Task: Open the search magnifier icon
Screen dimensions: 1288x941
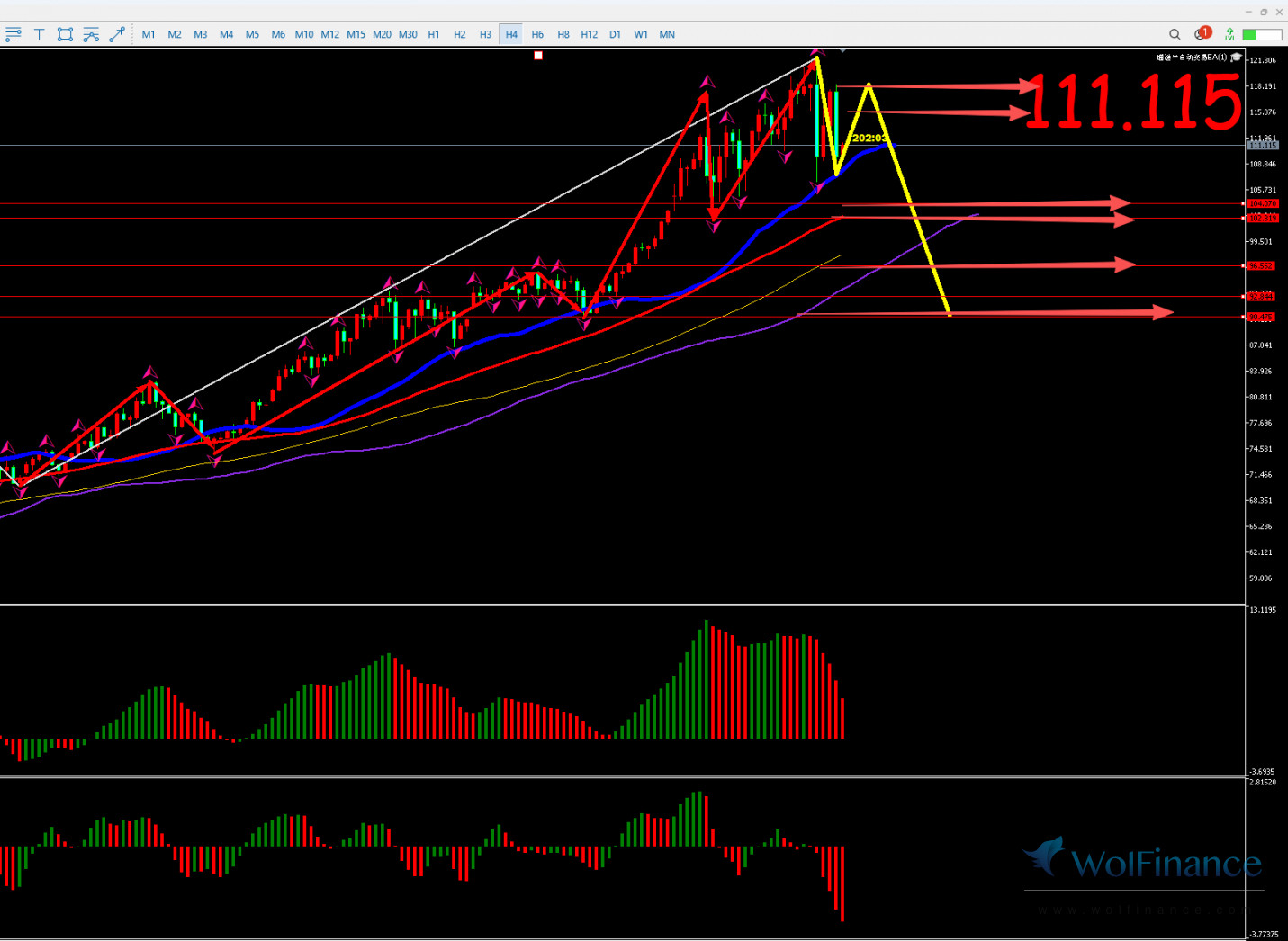Action: [1175, 34]
